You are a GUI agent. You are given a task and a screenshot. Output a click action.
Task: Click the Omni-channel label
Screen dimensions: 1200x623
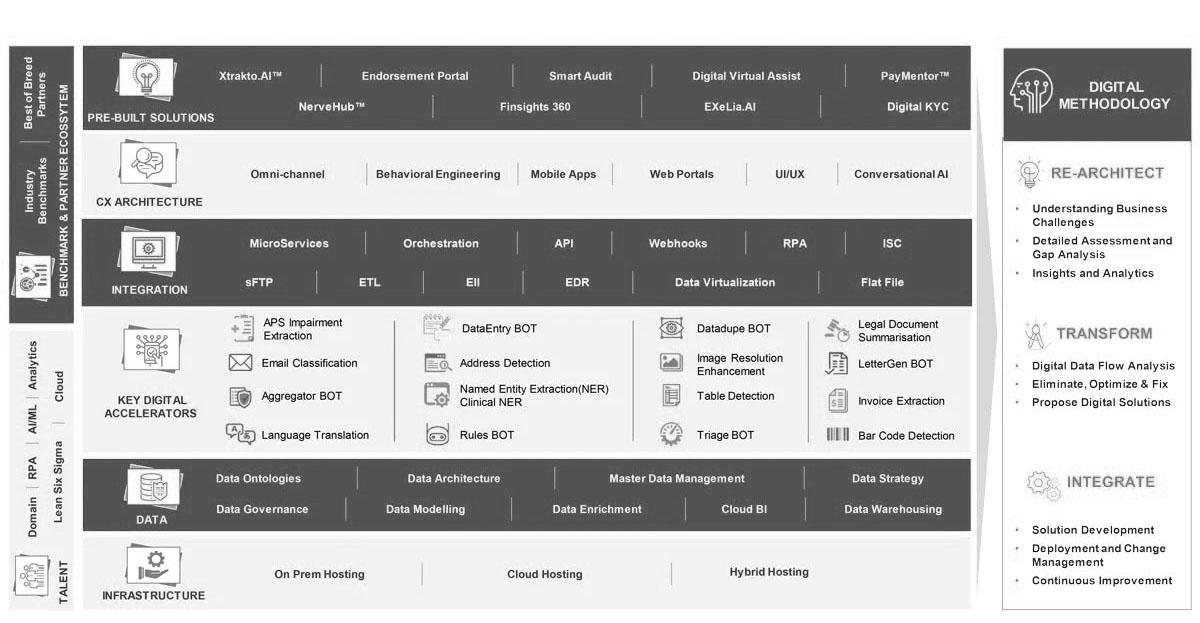pyautogui.click(x=287, y=174)
